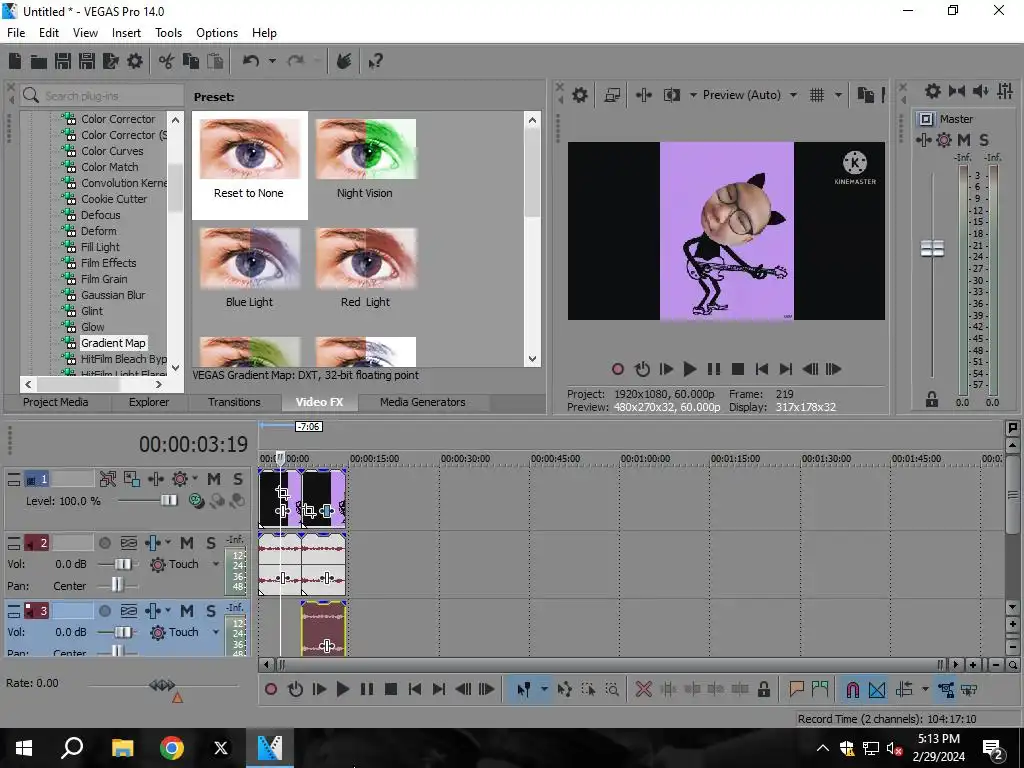Go to end in timeline transport
The height and width of the screenshot is (768, 1024).
438,690
